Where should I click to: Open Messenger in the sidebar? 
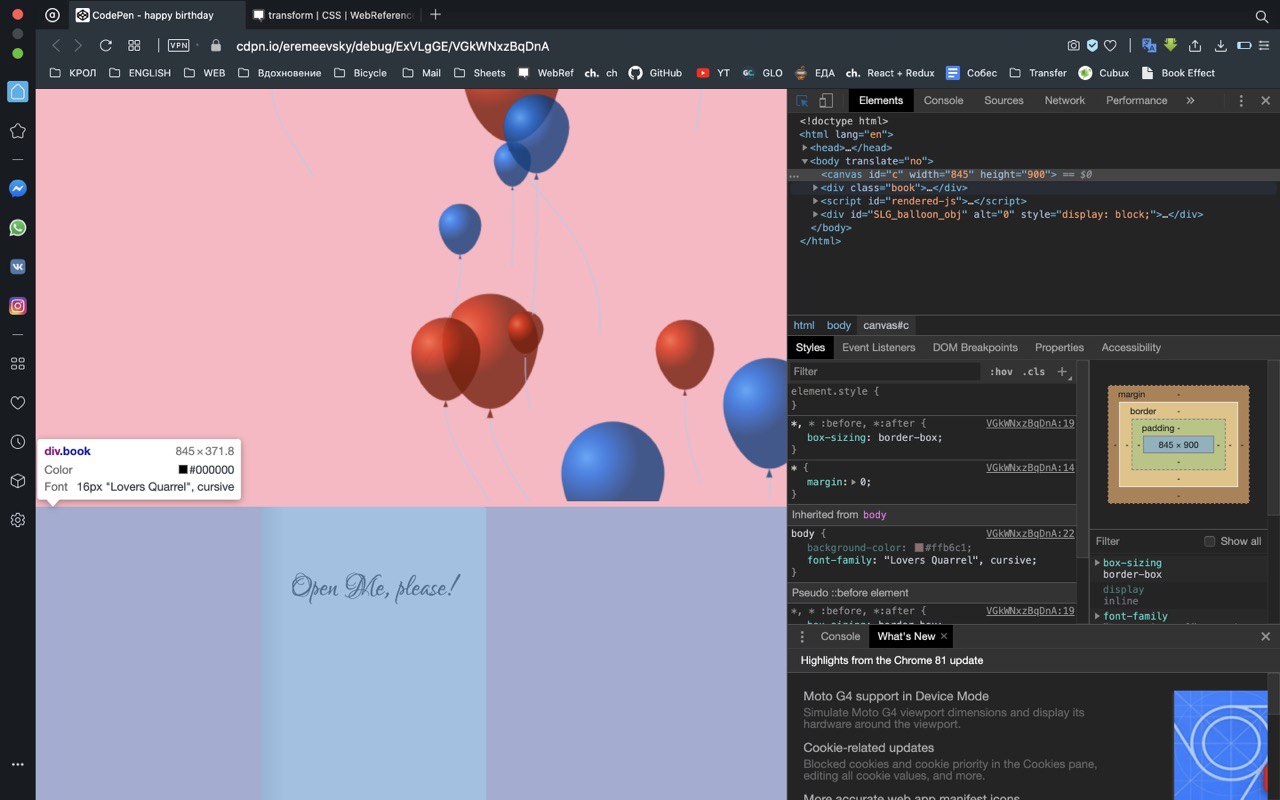click(x=17, y=188)
